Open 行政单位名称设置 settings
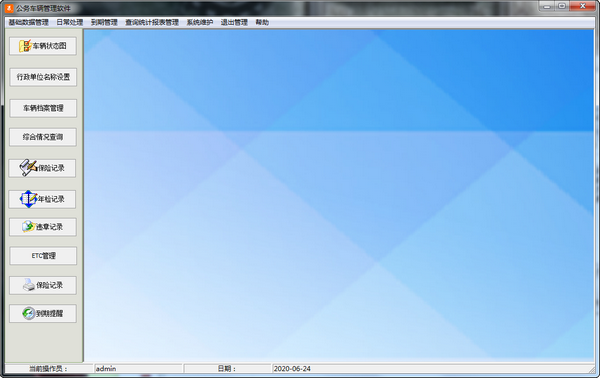 point(43,77)
